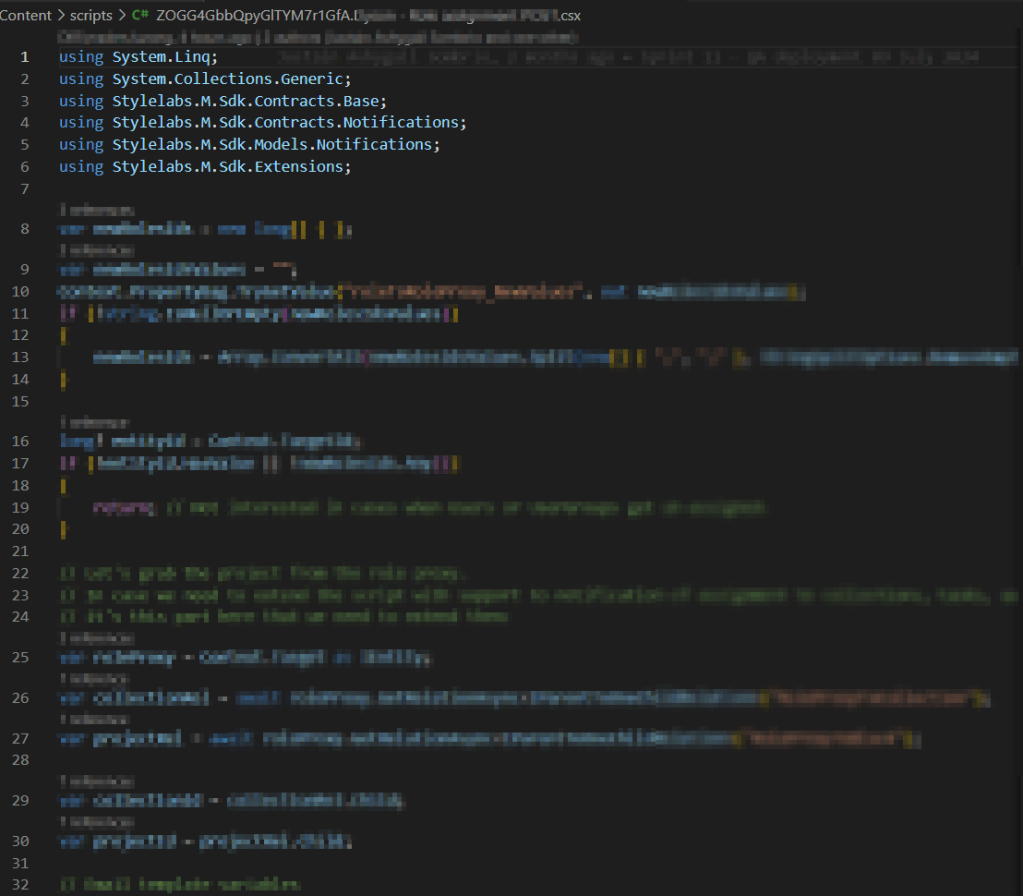Click line number 22 in gutter

click(x=22, y=573)
